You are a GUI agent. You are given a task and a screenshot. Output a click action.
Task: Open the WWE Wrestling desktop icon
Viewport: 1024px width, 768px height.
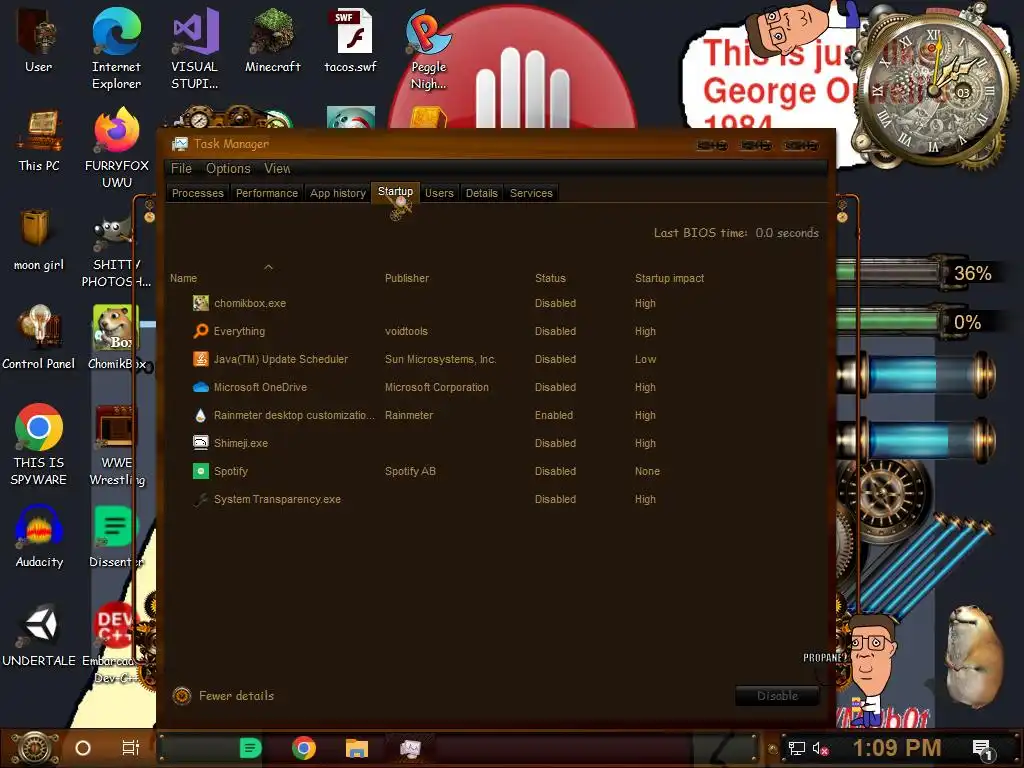coord(116,444)
